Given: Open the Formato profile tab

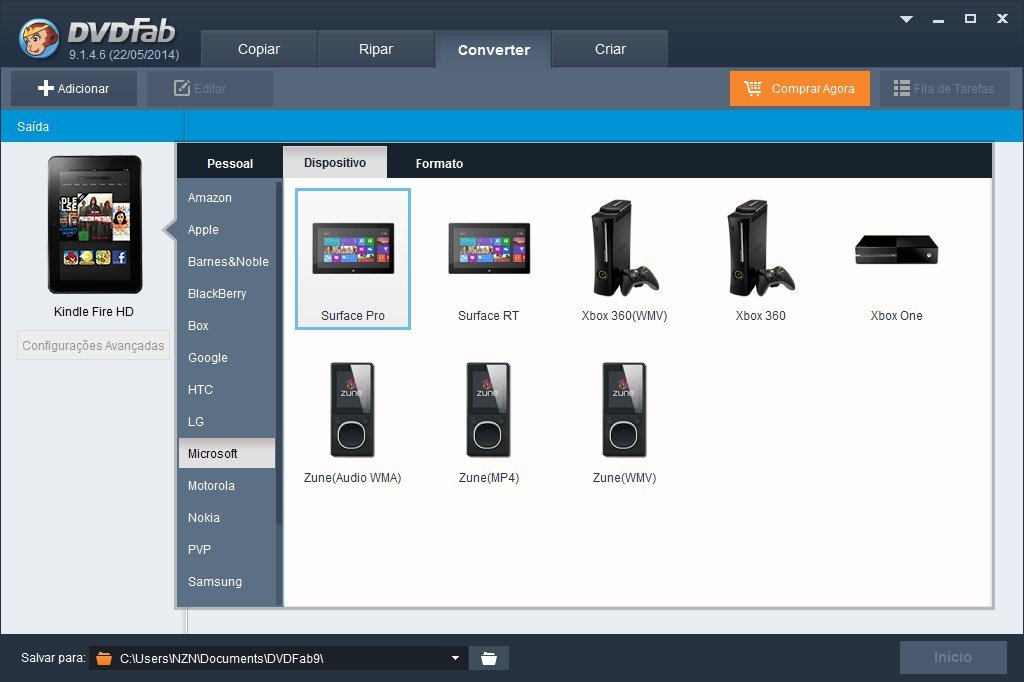Looking at the screenshot, I should [440, 163].
